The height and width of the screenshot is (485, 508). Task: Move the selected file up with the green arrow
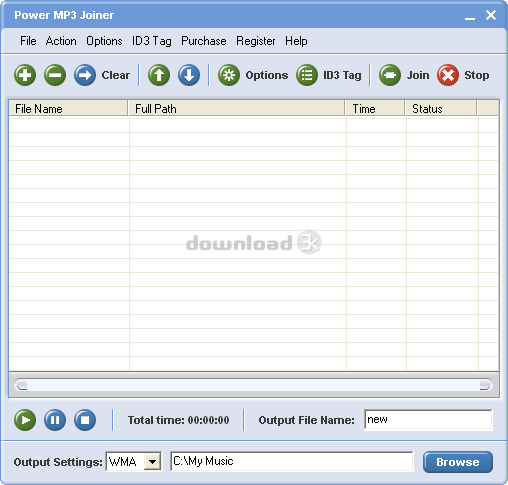coord(159,75)
